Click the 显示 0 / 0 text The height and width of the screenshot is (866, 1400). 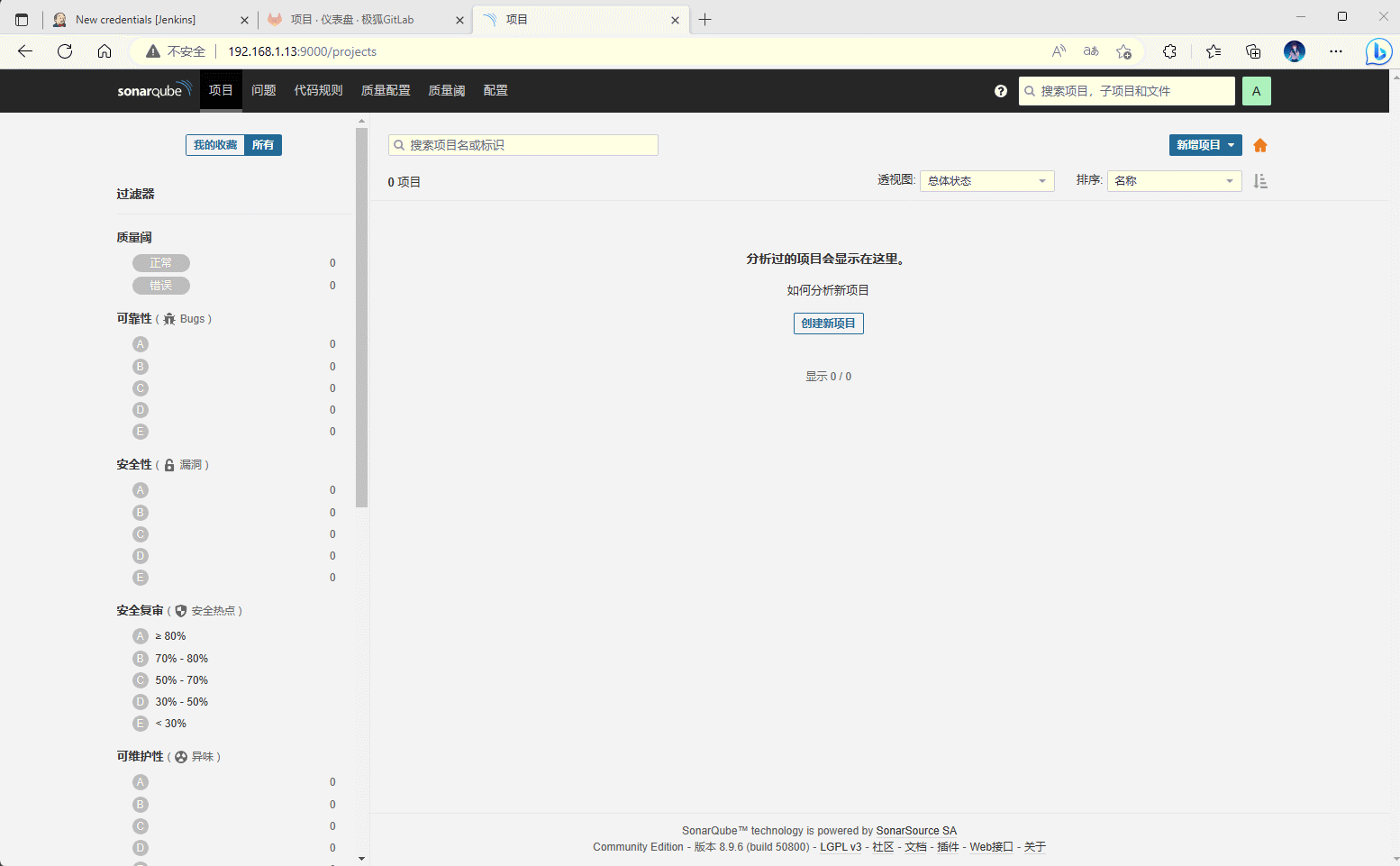[x=829, y=377]
